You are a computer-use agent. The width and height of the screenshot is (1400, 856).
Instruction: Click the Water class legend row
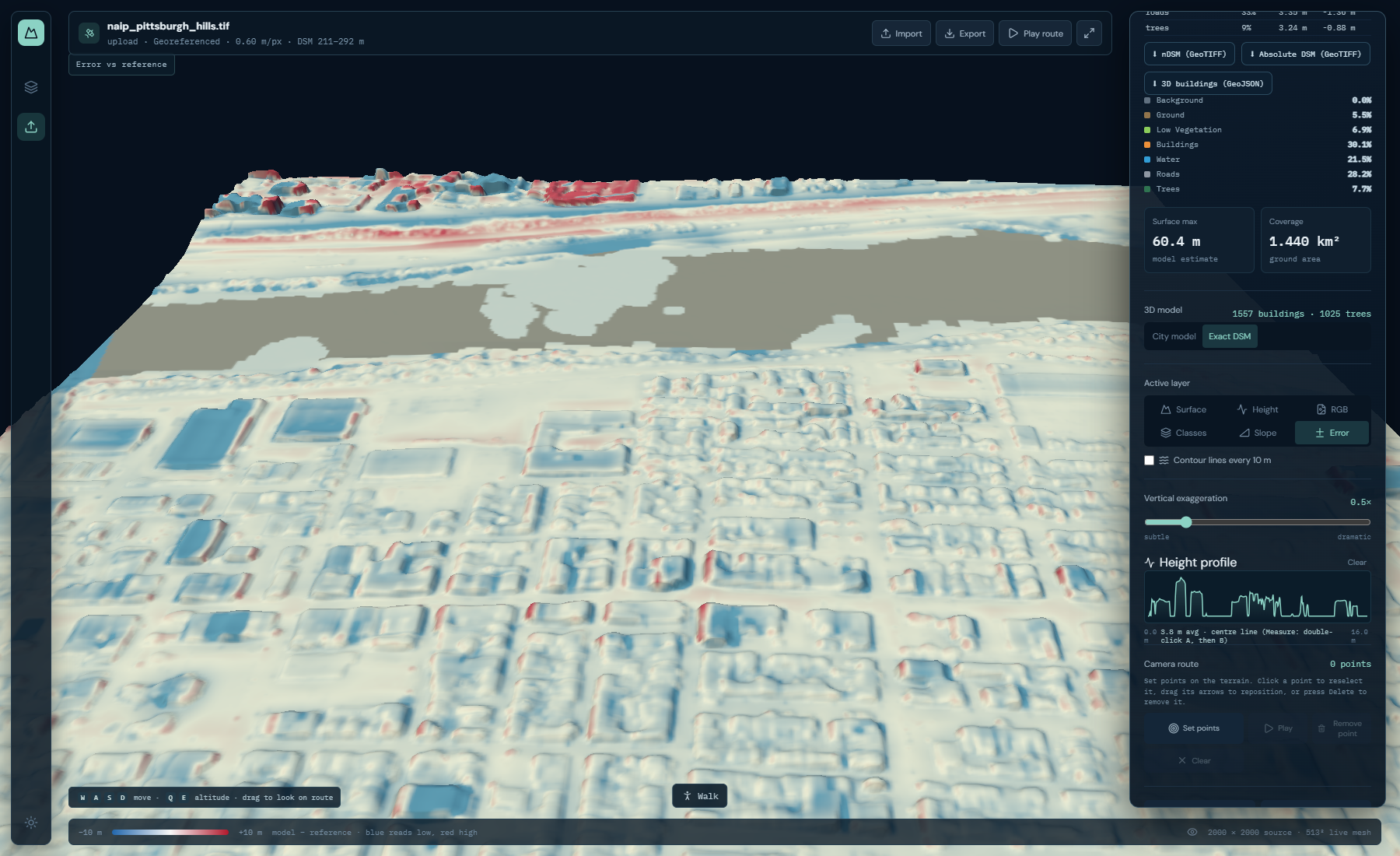tap(1257, 160)
